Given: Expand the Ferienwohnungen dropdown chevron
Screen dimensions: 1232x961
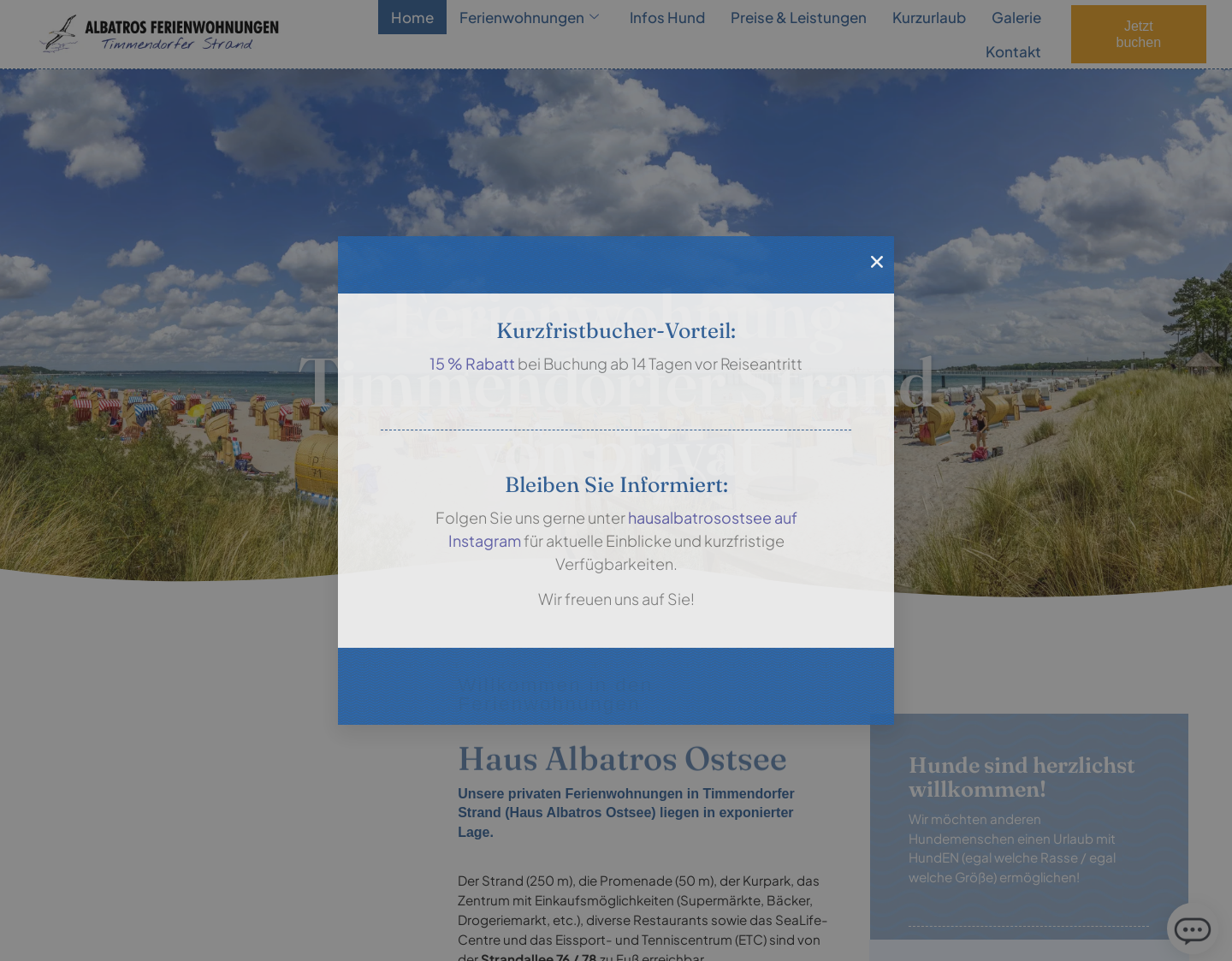Looking at the screenshot, I should (594, 17).
